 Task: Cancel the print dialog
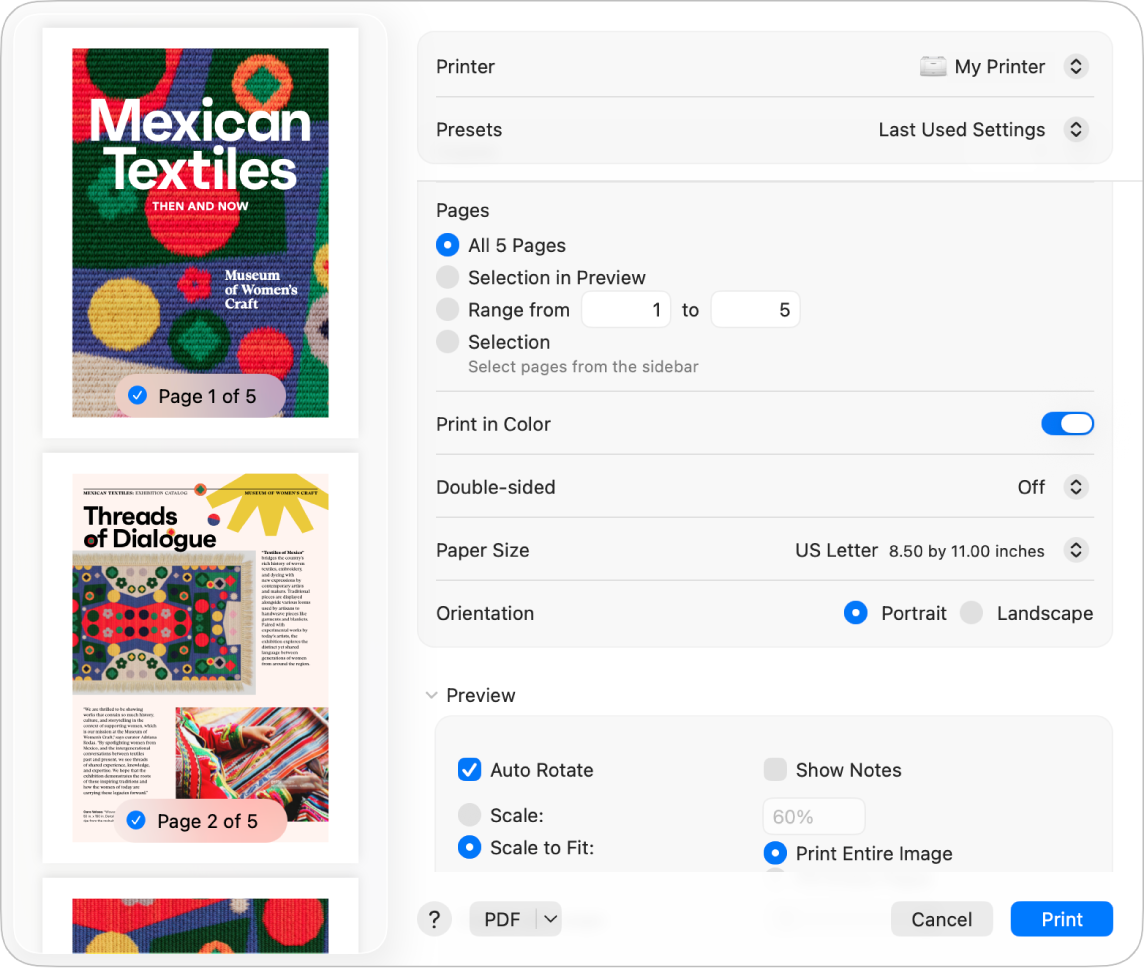[941, 919]
